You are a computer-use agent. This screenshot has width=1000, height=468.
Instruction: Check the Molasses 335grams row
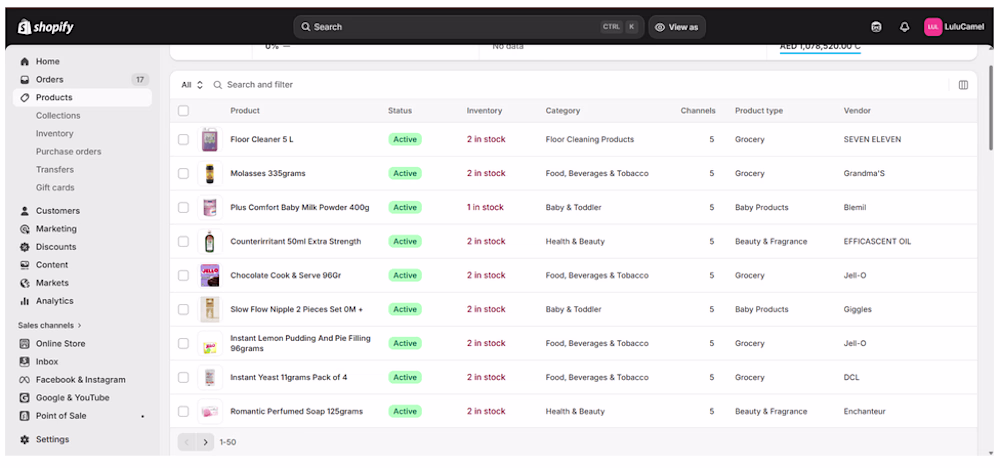(184, 173)
